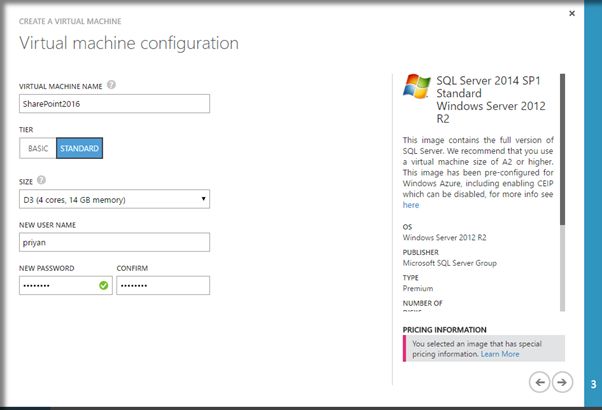Viewport: 602px width, 410px height.
Task: Select the Basic tier option
Action: click(38, 148)
